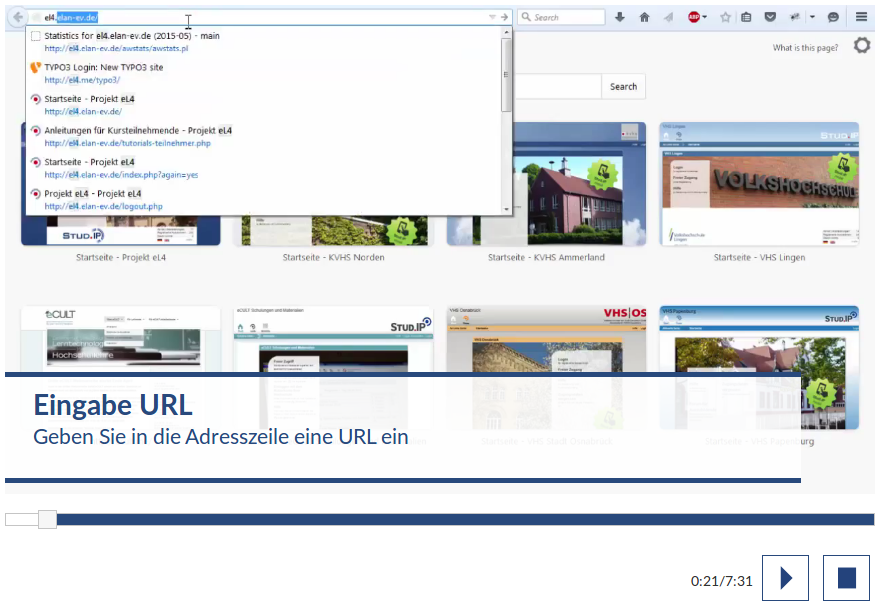883x605 pixels.
Task: Choose the Anleitungen für Kursteilnehmende suggestion
Action: click(138, 136)
